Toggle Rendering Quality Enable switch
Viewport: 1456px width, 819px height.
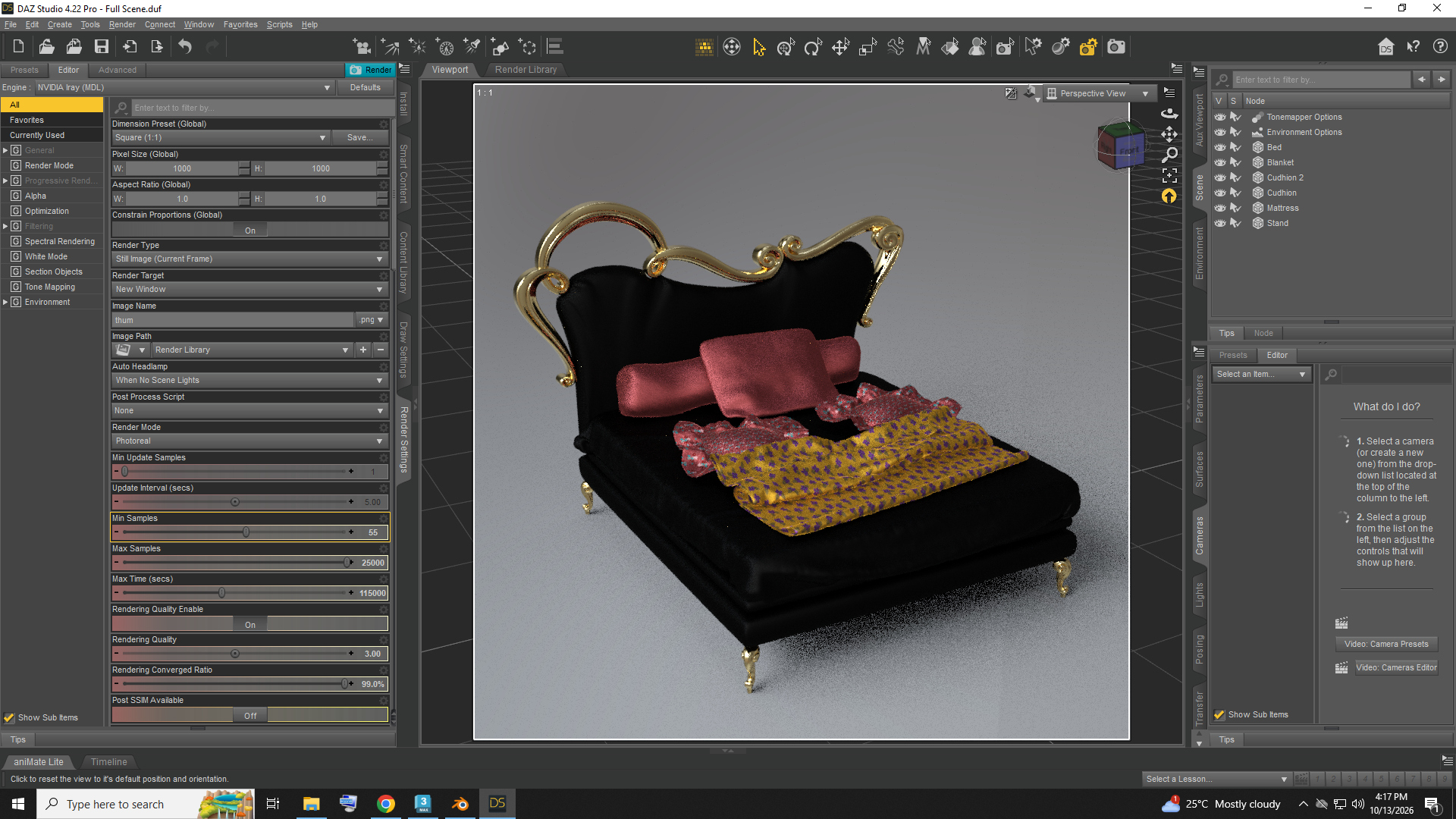pos(250,624)
